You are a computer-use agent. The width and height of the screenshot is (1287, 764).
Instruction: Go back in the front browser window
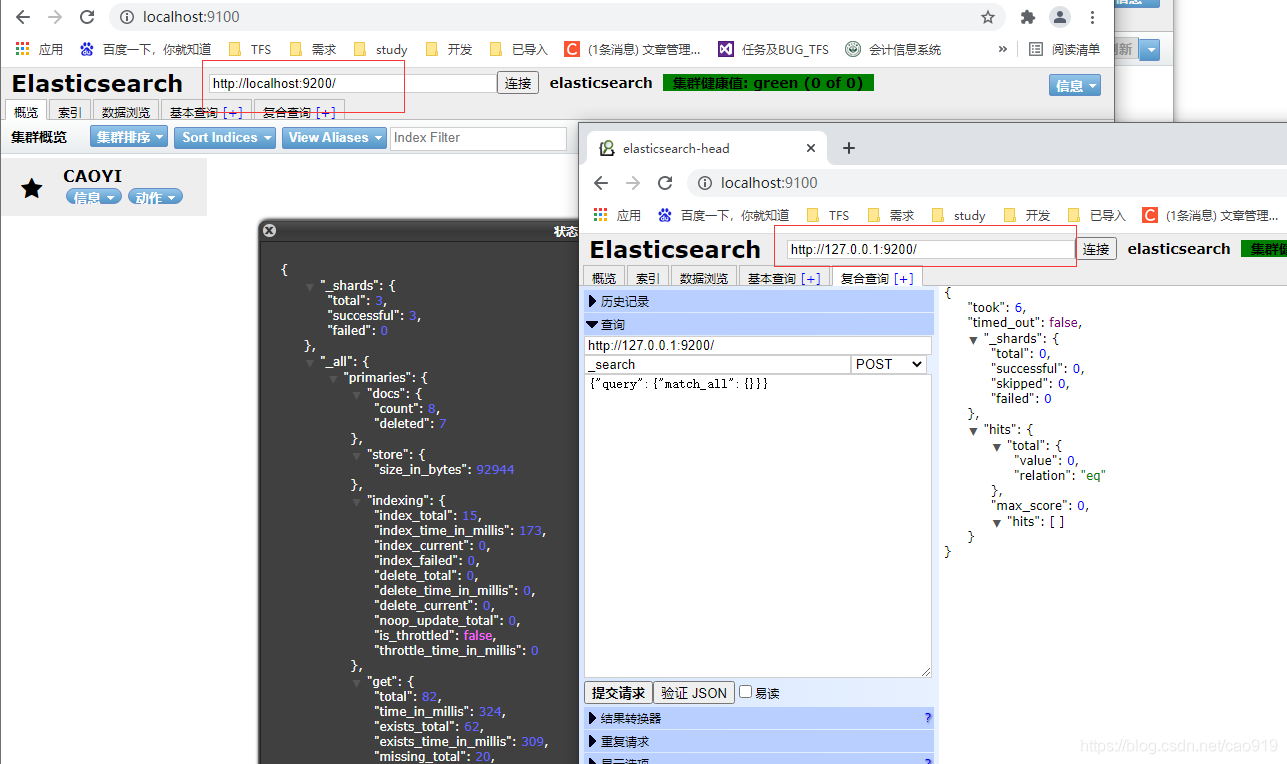pos(601,183)
